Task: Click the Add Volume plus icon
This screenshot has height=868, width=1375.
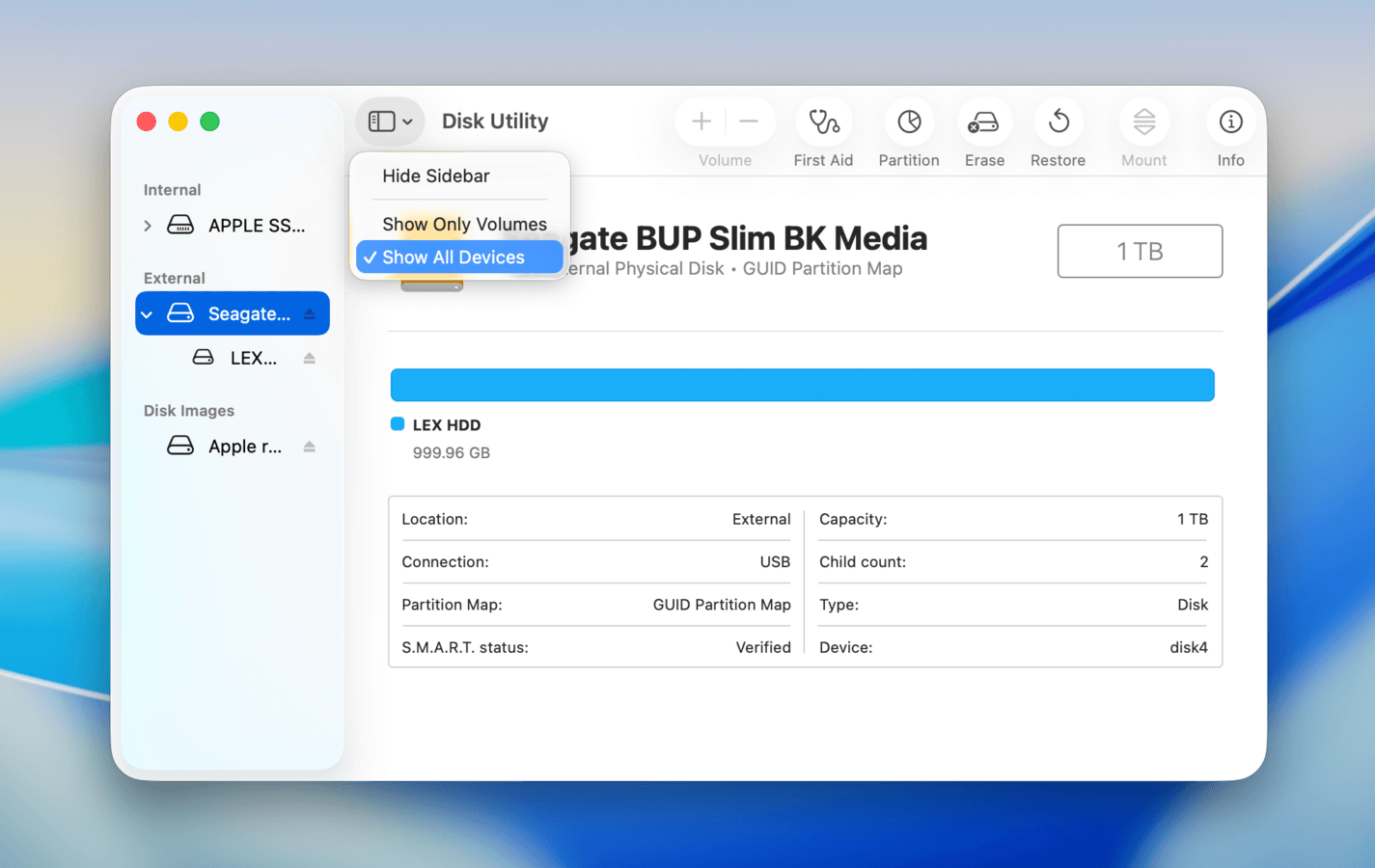Action: [701, 122]
